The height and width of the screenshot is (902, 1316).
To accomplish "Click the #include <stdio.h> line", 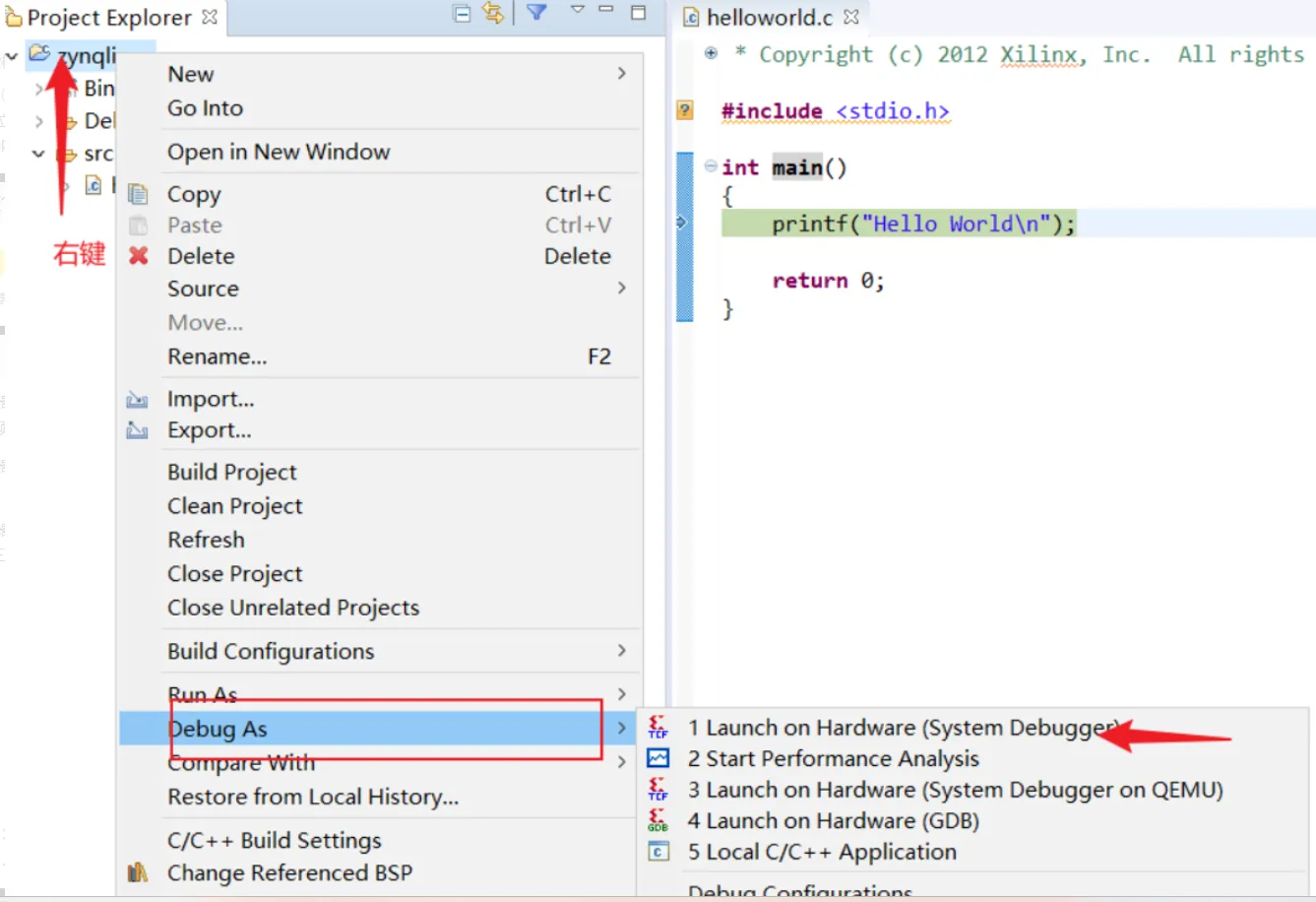I will 835,110.
